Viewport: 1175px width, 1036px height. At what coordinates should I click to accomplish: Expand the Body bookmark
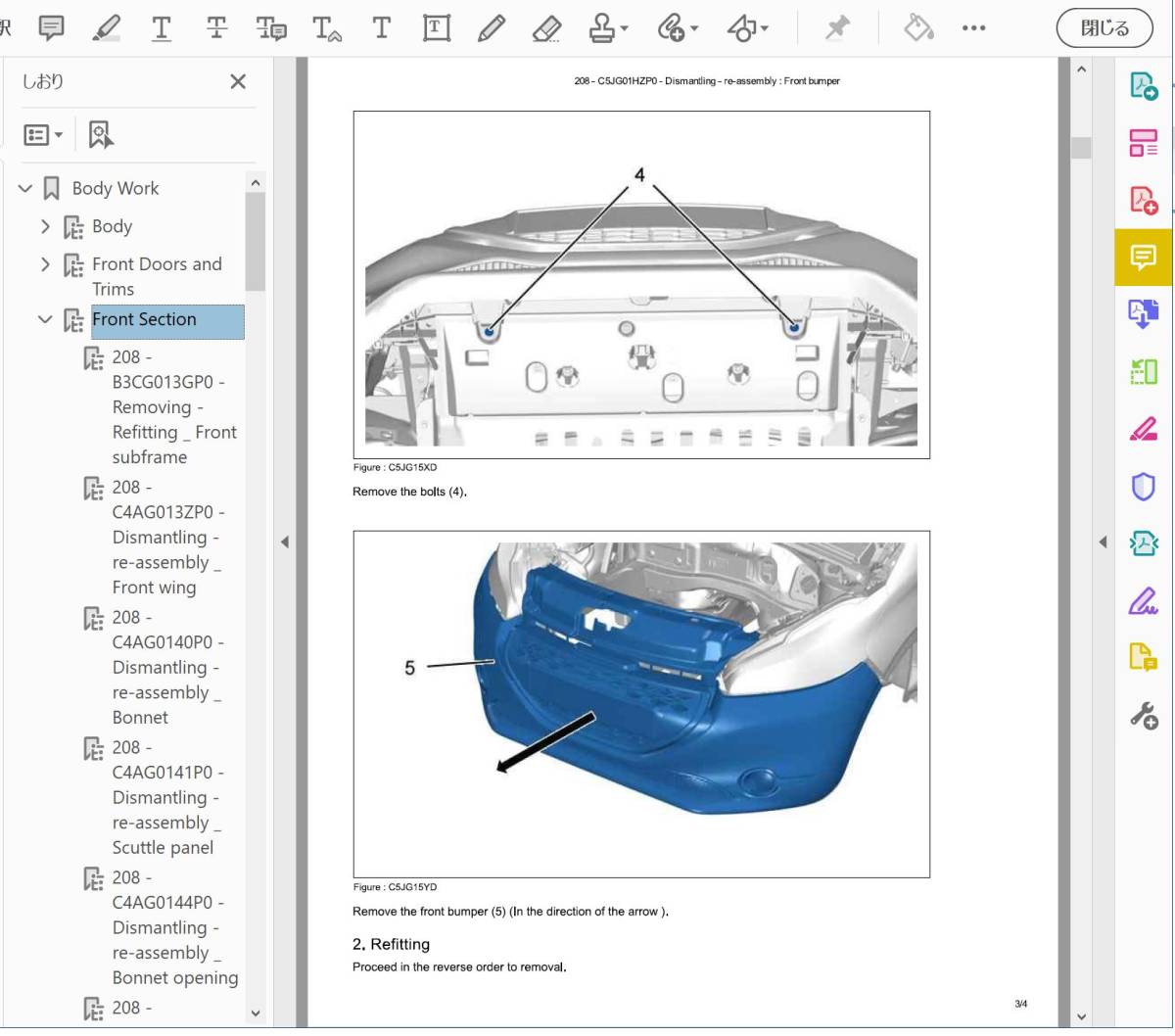click(45, 226)
